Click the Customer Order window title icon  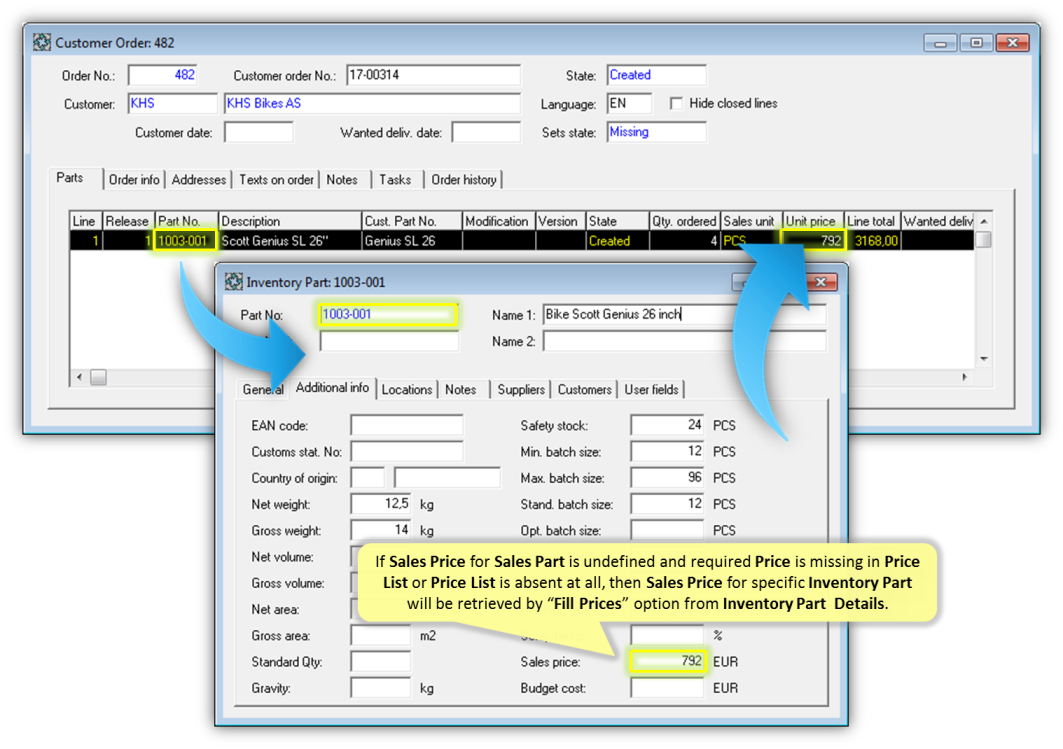(42, 43)
